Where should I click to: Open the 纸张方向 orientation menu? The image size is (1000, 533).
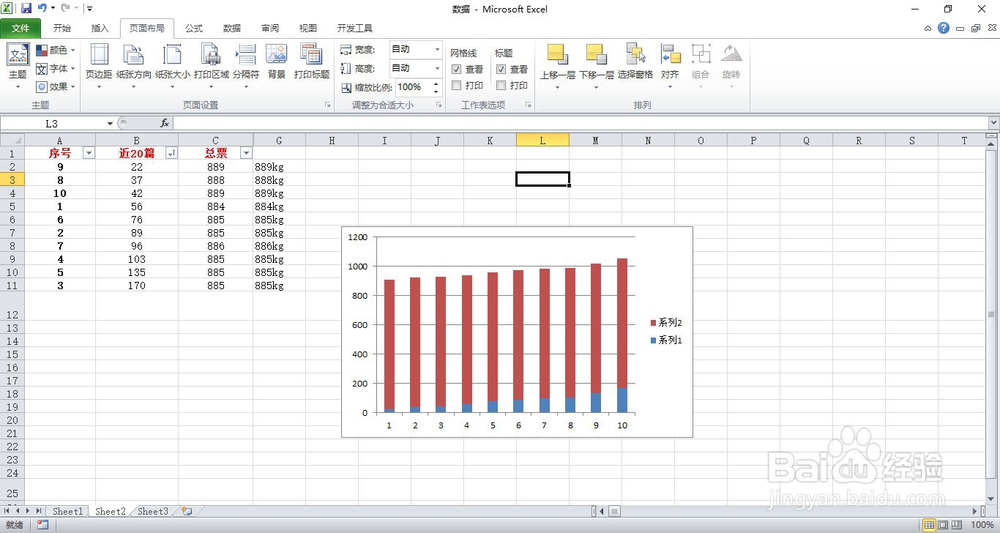coord(134,67)
